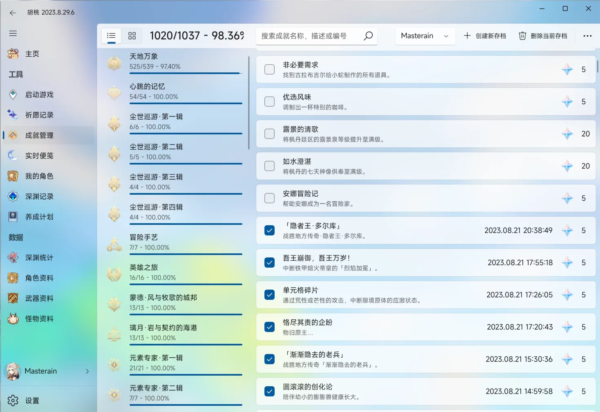This screenshot has height=412, width=600.
Task: Click the achievement search input field
Action: click(x=308, y=35)
